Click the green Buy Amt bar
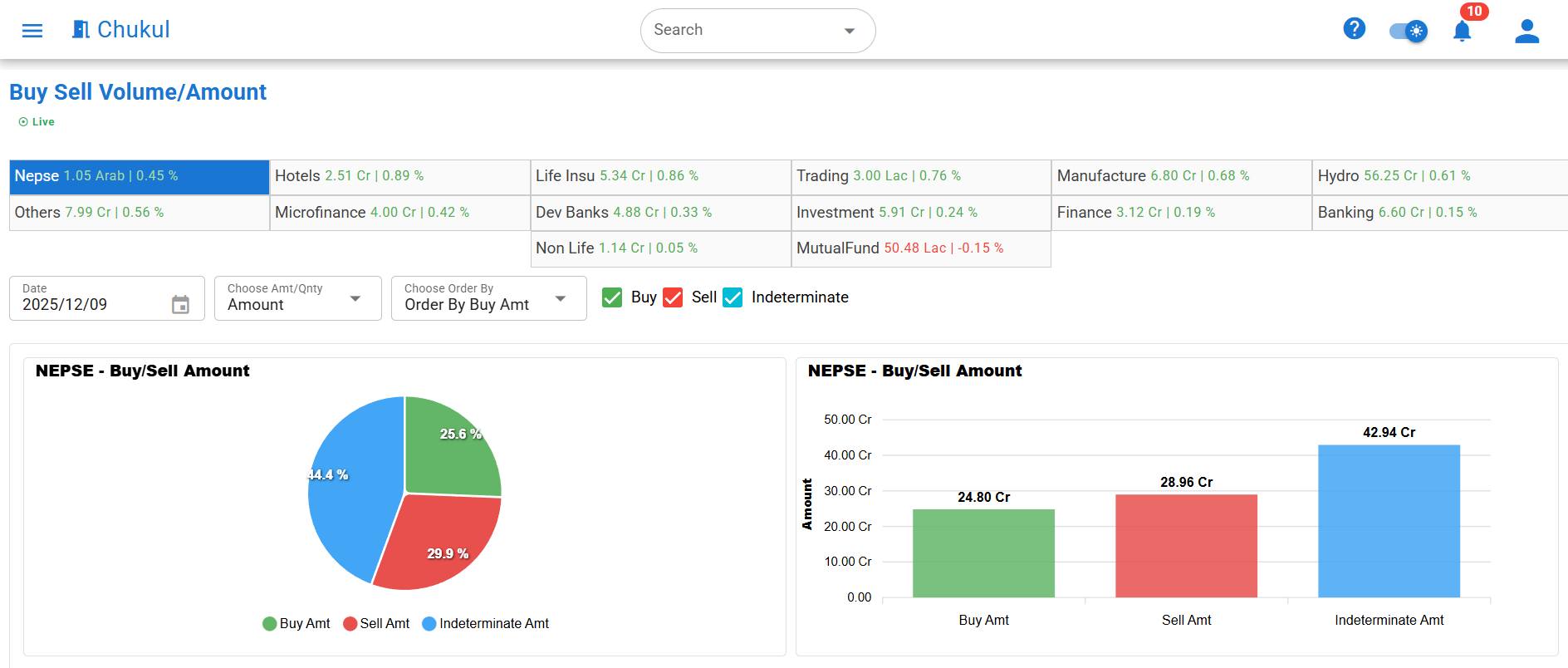Image resolution: width=1568 pixels, height=668 pixels. 983,553
